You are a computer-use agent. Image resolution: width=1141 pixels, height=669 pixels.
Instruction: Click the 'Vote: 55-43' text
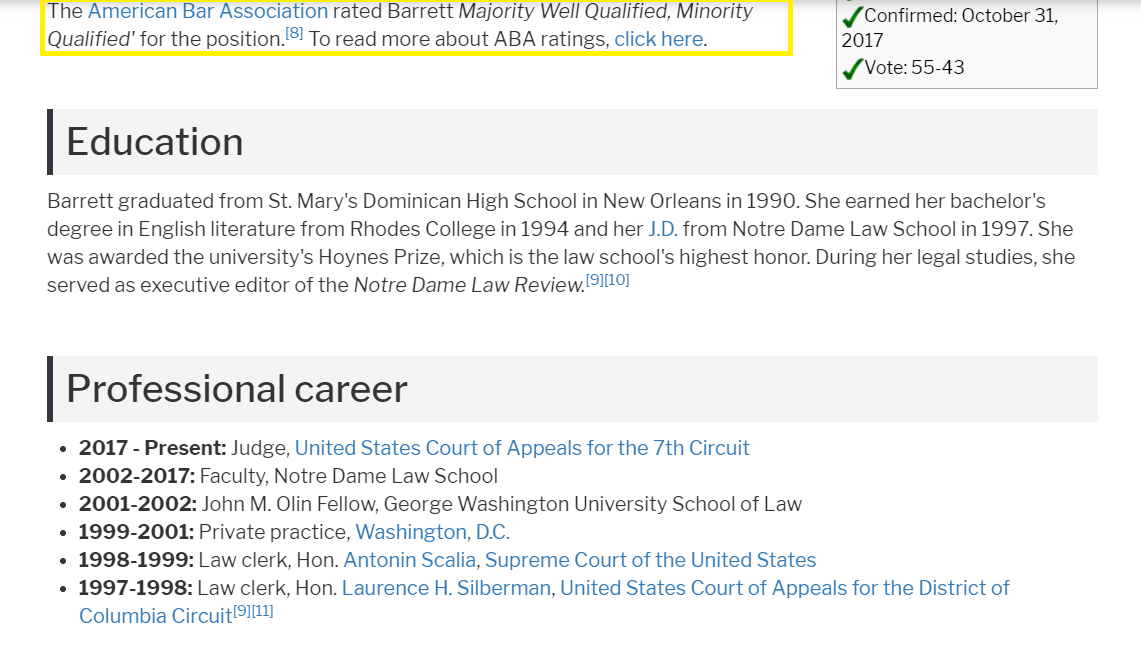[914, 68]
